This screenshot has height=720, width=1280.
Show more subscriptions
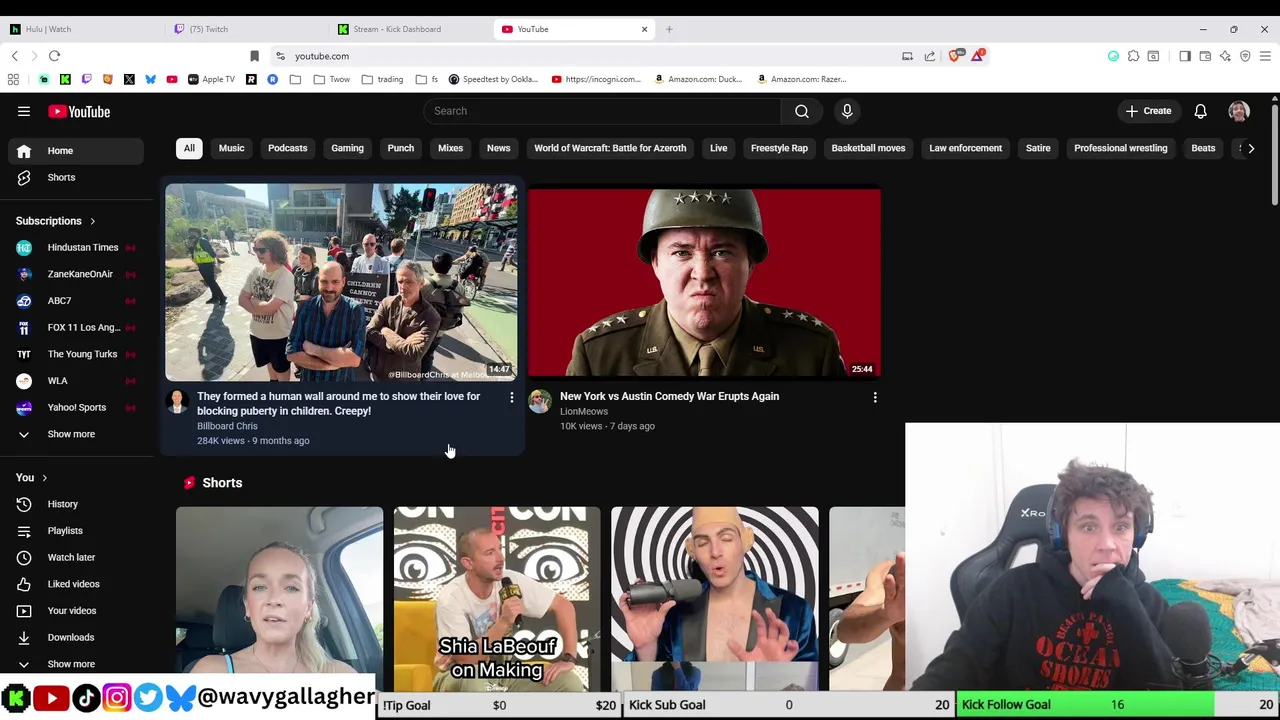[71, 434]
